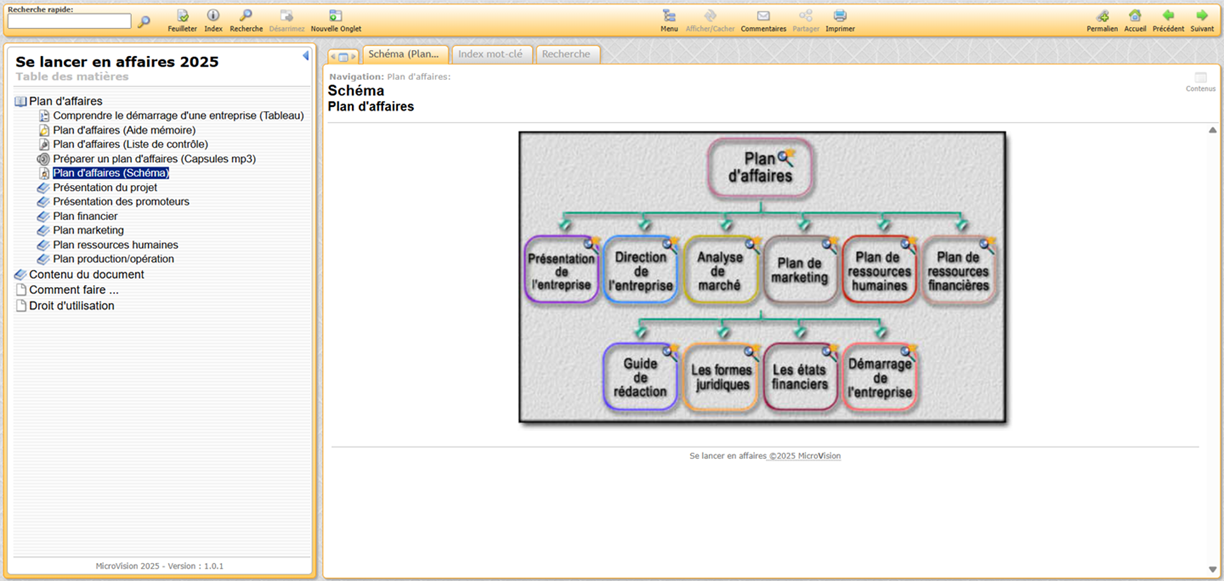Click the Analyse de marché diagram box
The height and width of the screenshot is (581, 1224).
(720, 270)
